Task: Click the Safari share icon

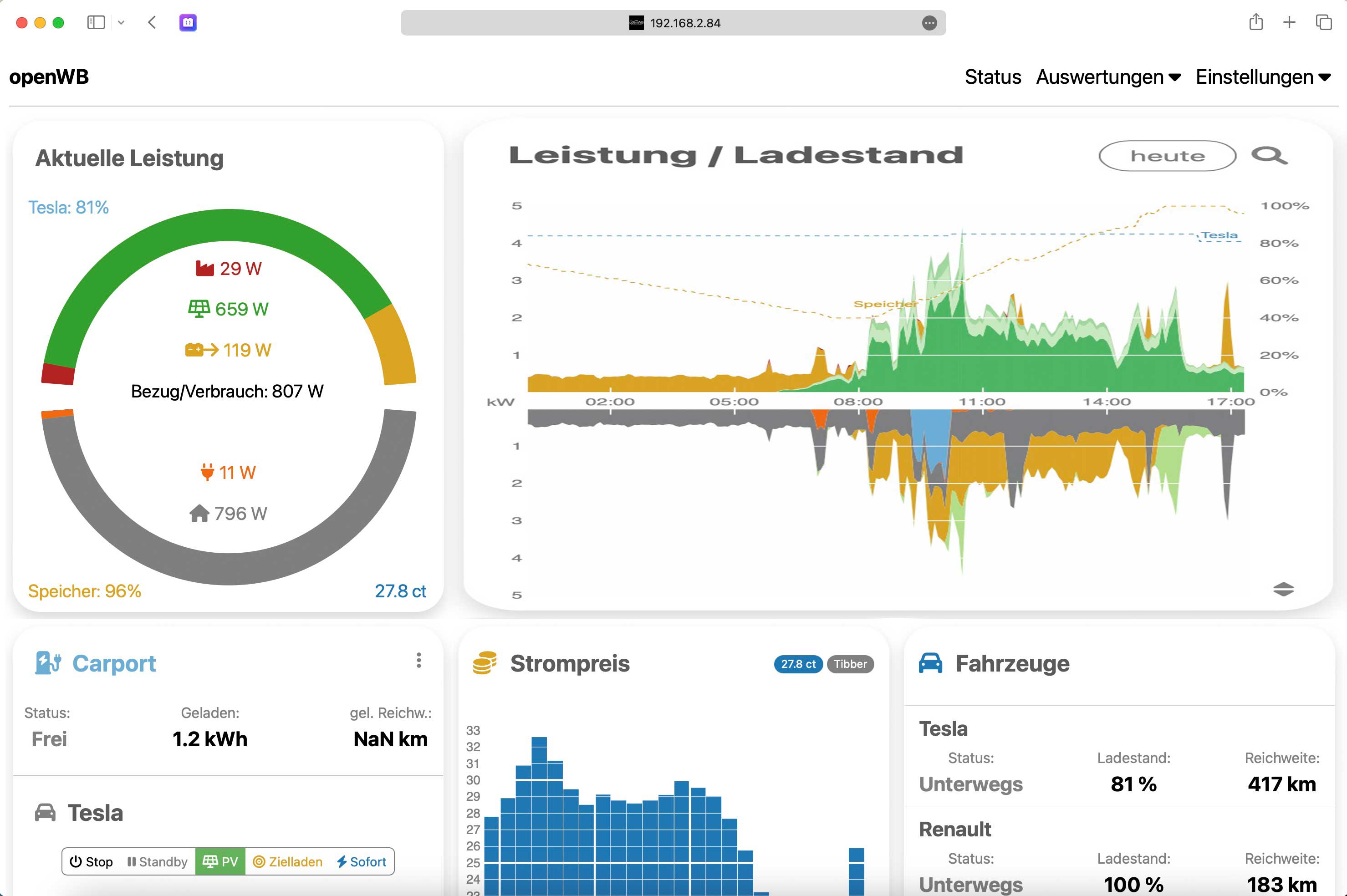Action: (x=1255, y=22)
